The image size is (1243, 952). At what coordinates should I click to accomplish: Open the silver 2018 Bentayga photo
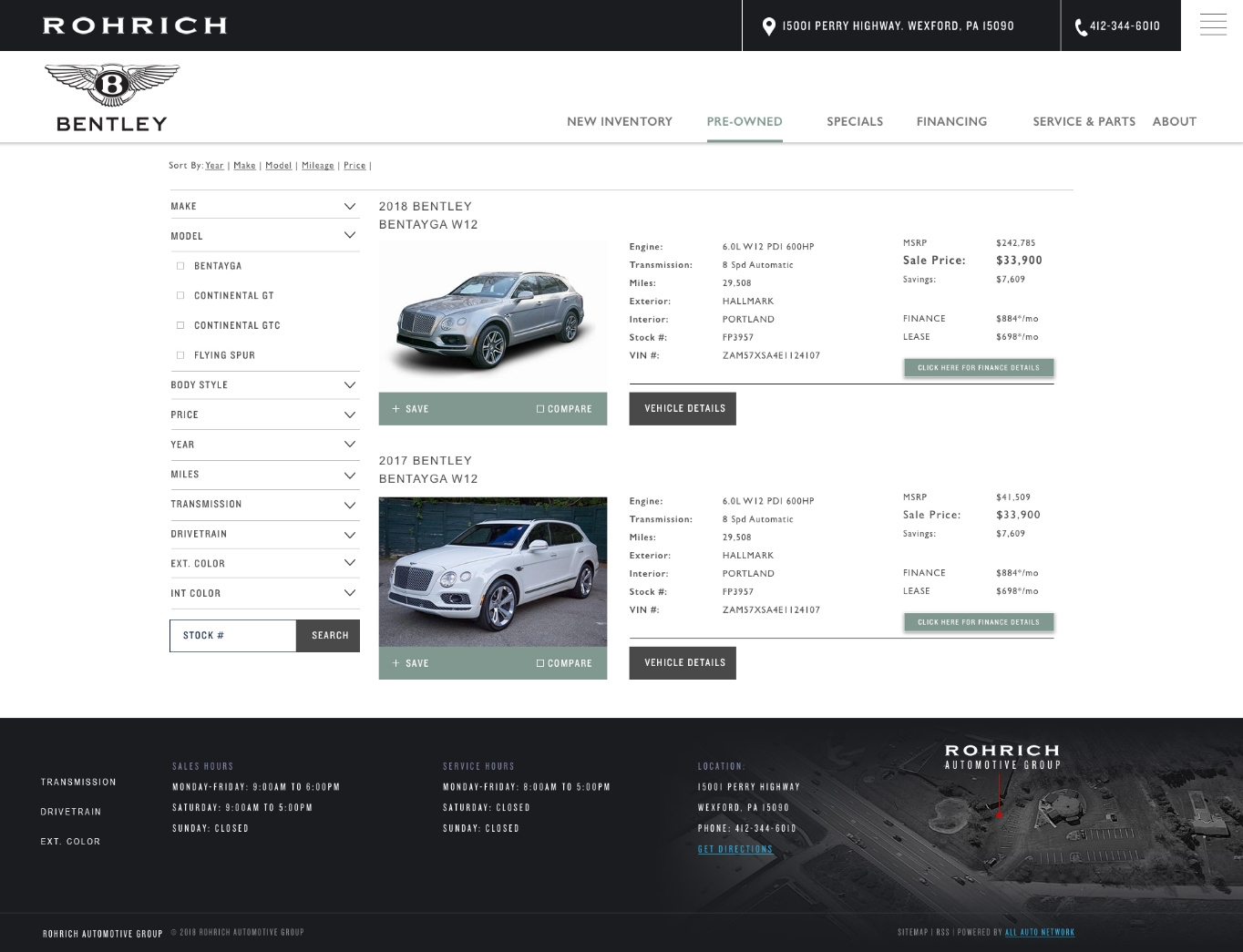pos(493,315)
